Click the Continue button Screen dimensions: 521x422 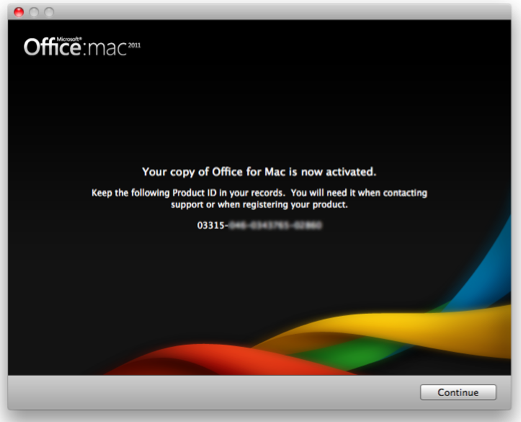click(x=458, y=392)
